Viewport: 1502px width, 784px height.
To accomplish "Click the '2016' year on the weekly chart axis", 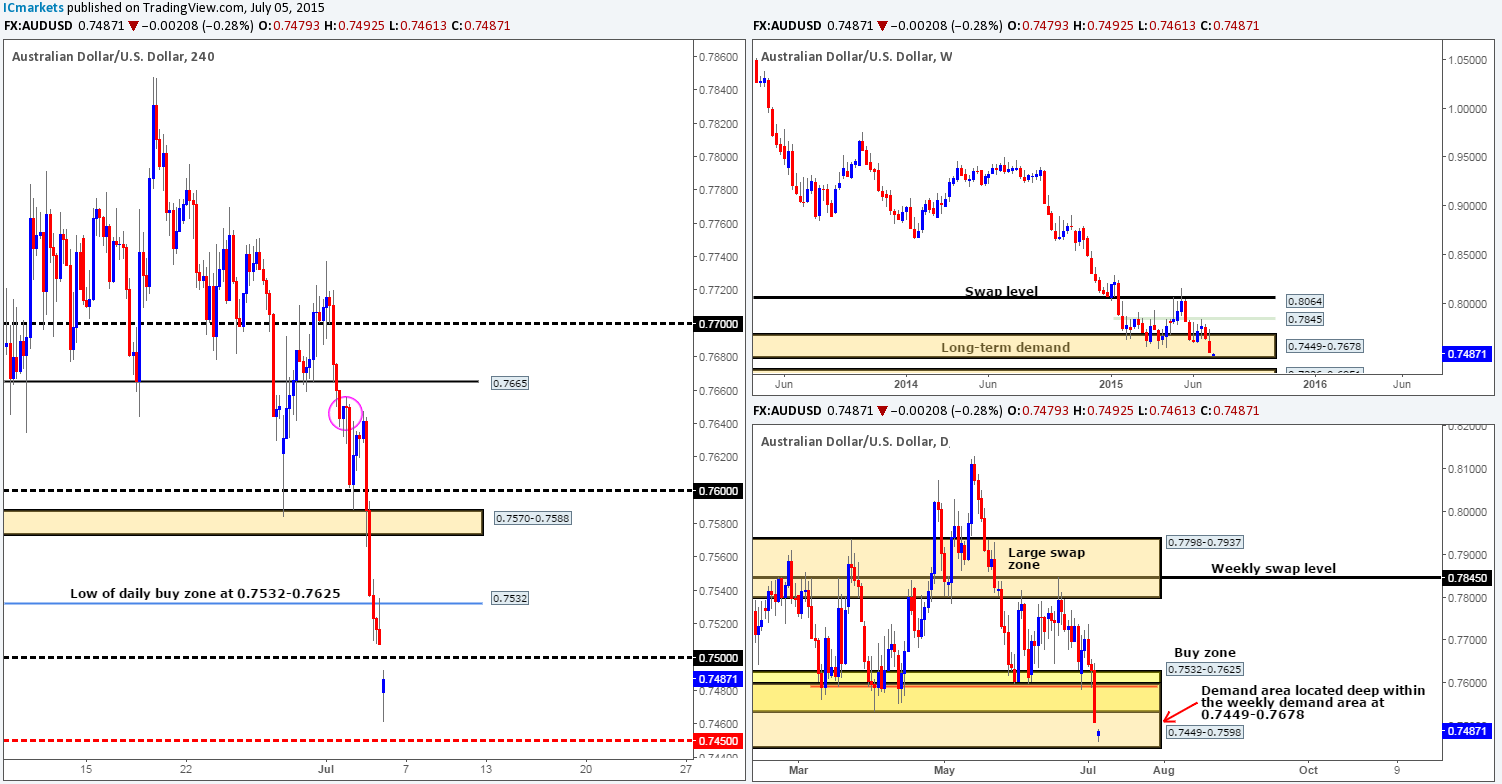I will [1315, 383].
